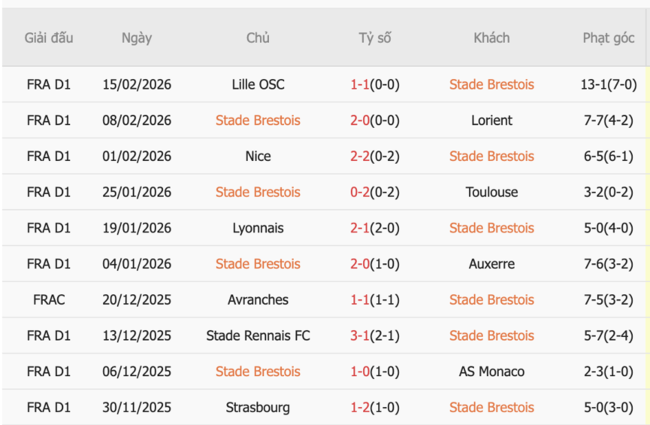
Task: Click the "Phạt góc" column header
Action: pyautogui.click(x=608, y=38)
